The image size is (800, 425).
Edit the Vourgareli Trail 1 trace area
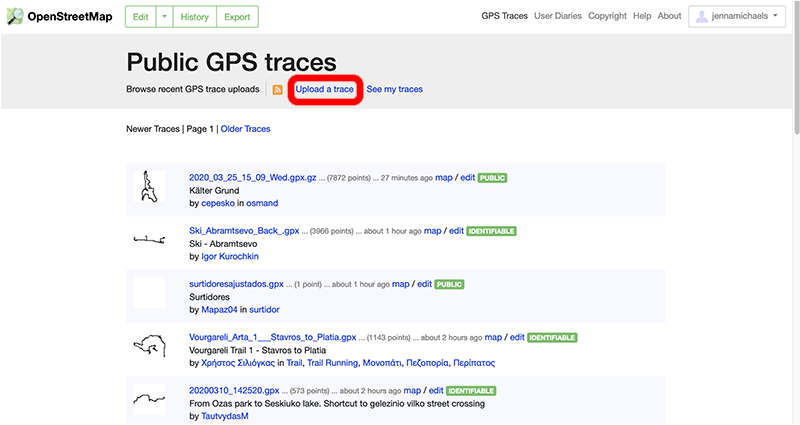[x=517, y=337]
